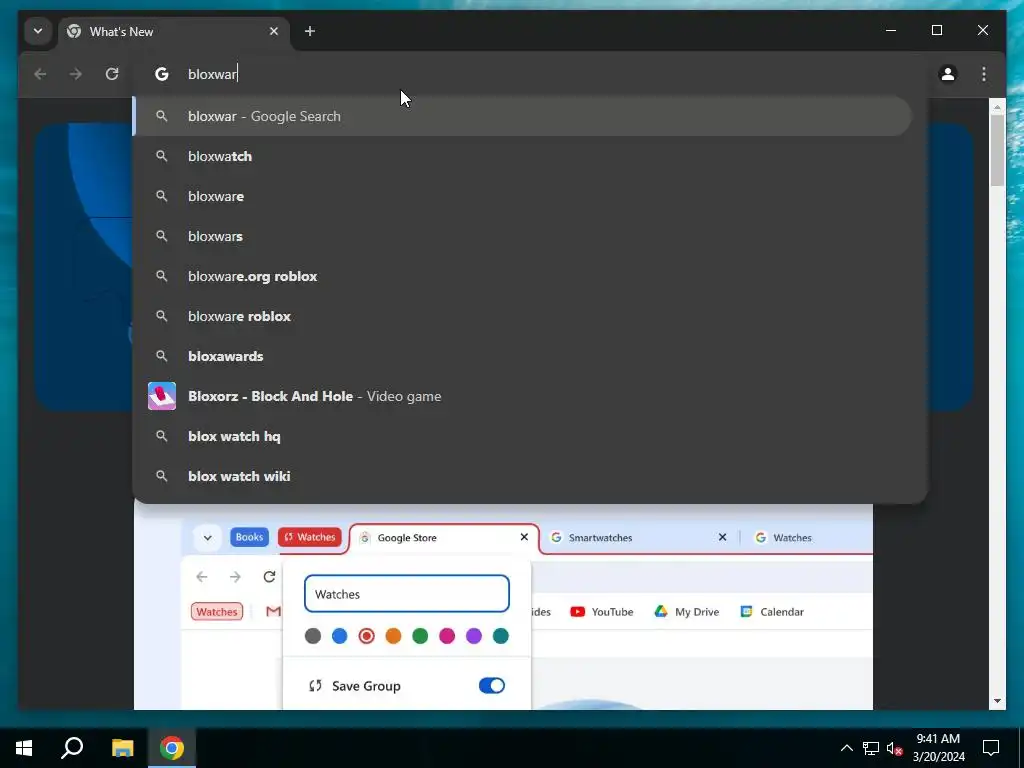Open the Gmail bookmark icon
The width and height of the screenshot is (1024, 768).
274,611
